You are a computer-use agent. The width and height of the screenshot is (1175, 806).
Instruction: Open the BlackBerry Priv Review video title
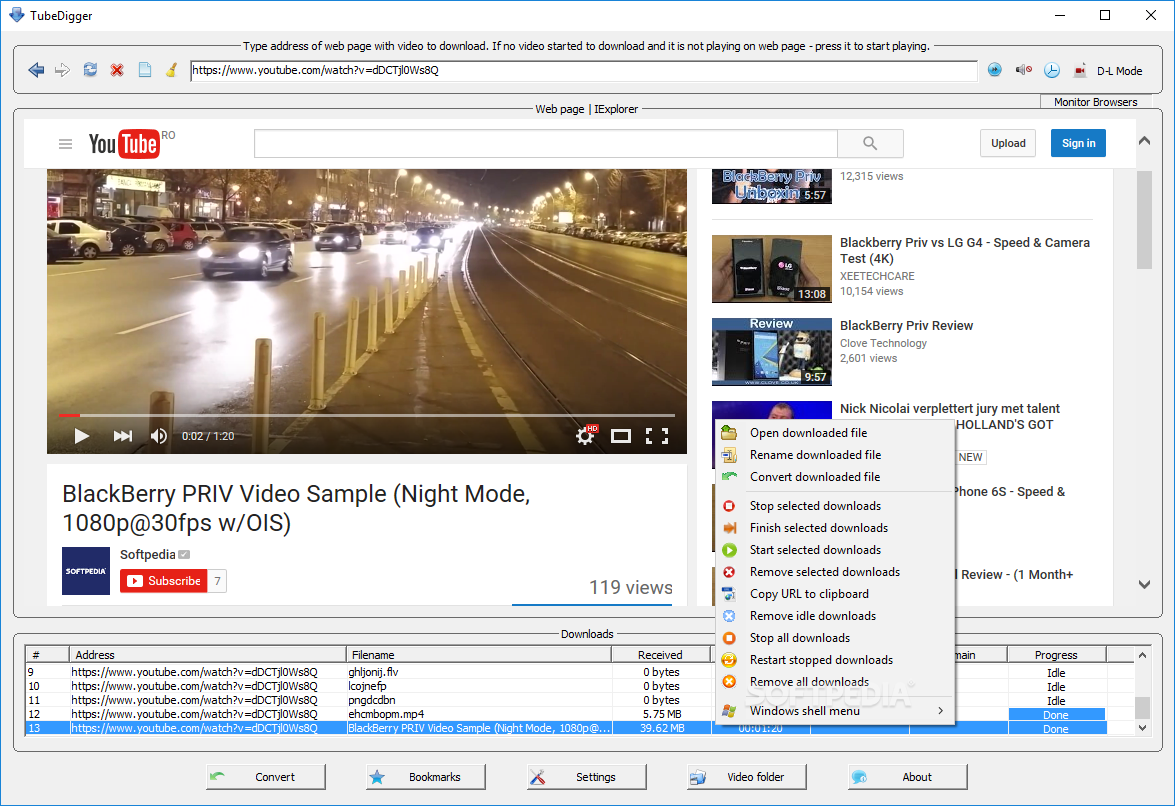coord(907,326)
